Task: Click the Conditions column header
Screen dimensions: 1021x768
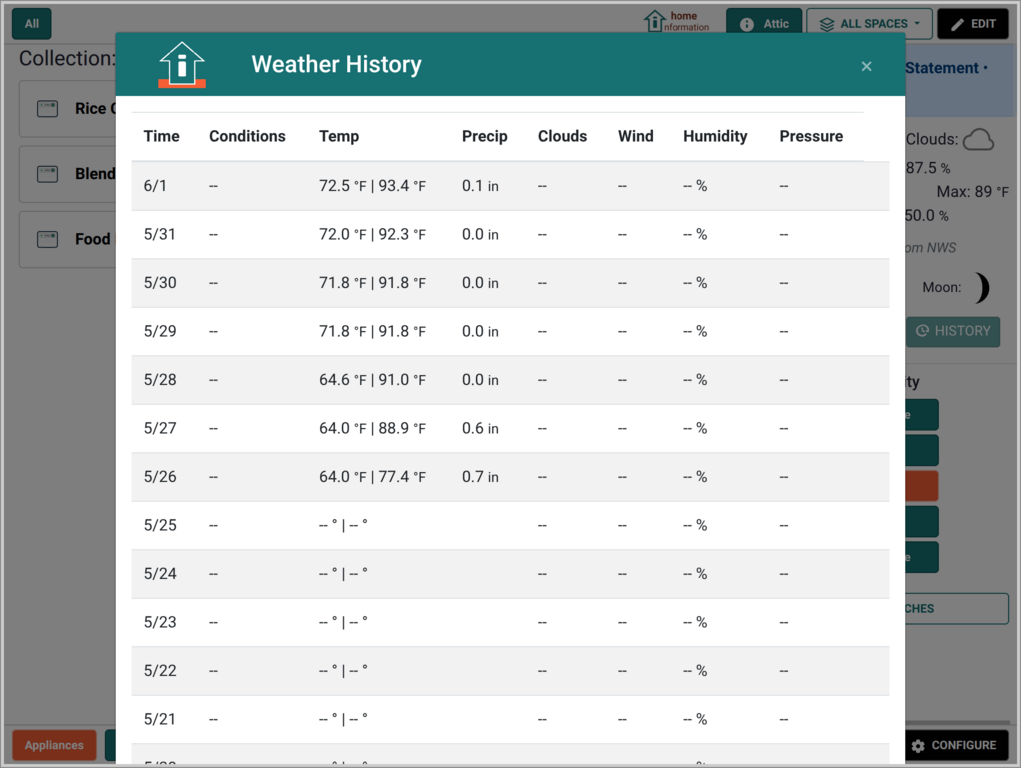Action: (x=247, y=136)
